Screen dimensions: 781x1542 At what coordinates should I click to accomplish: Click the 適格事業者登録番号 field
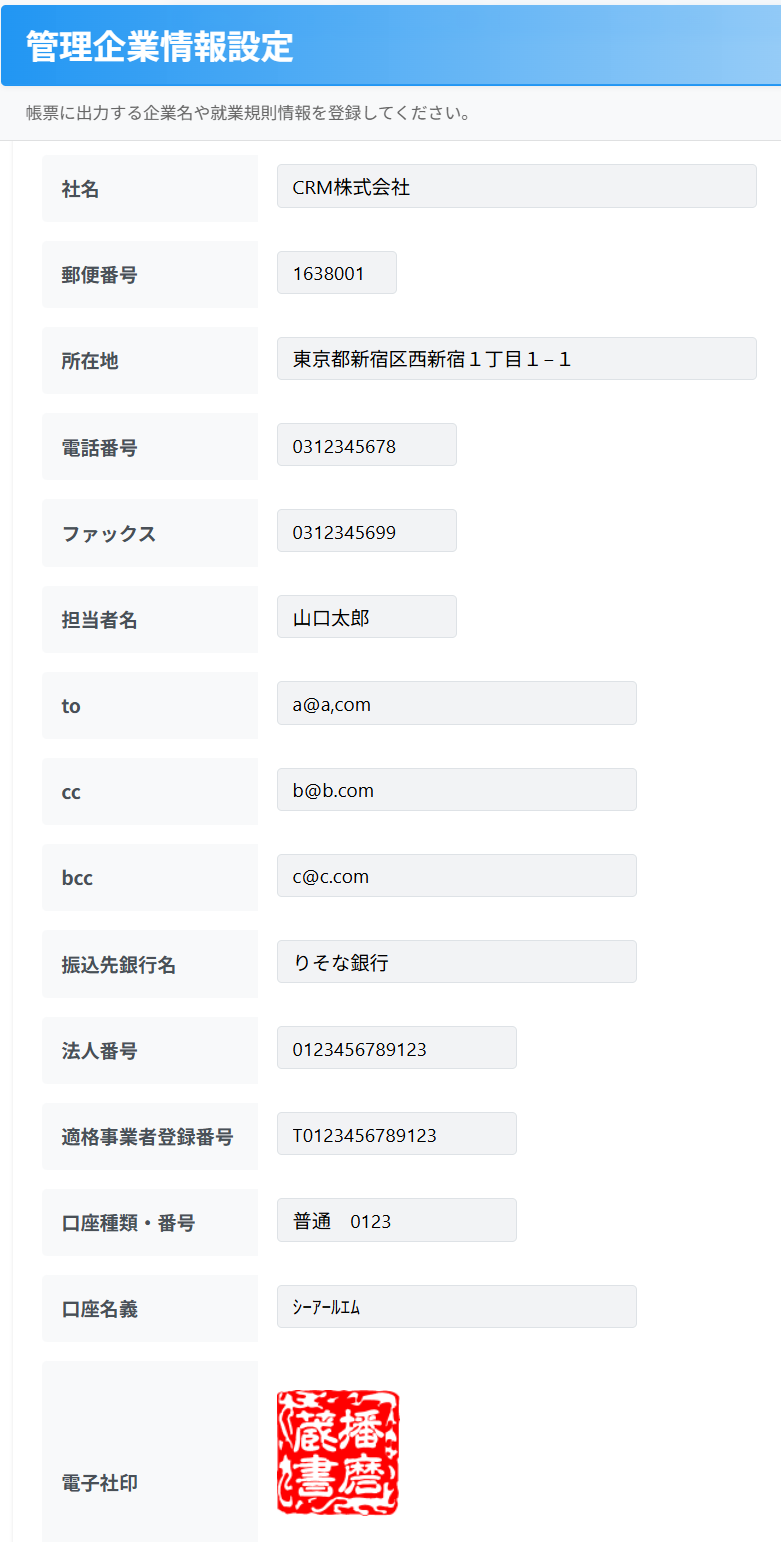point(397,1134)
